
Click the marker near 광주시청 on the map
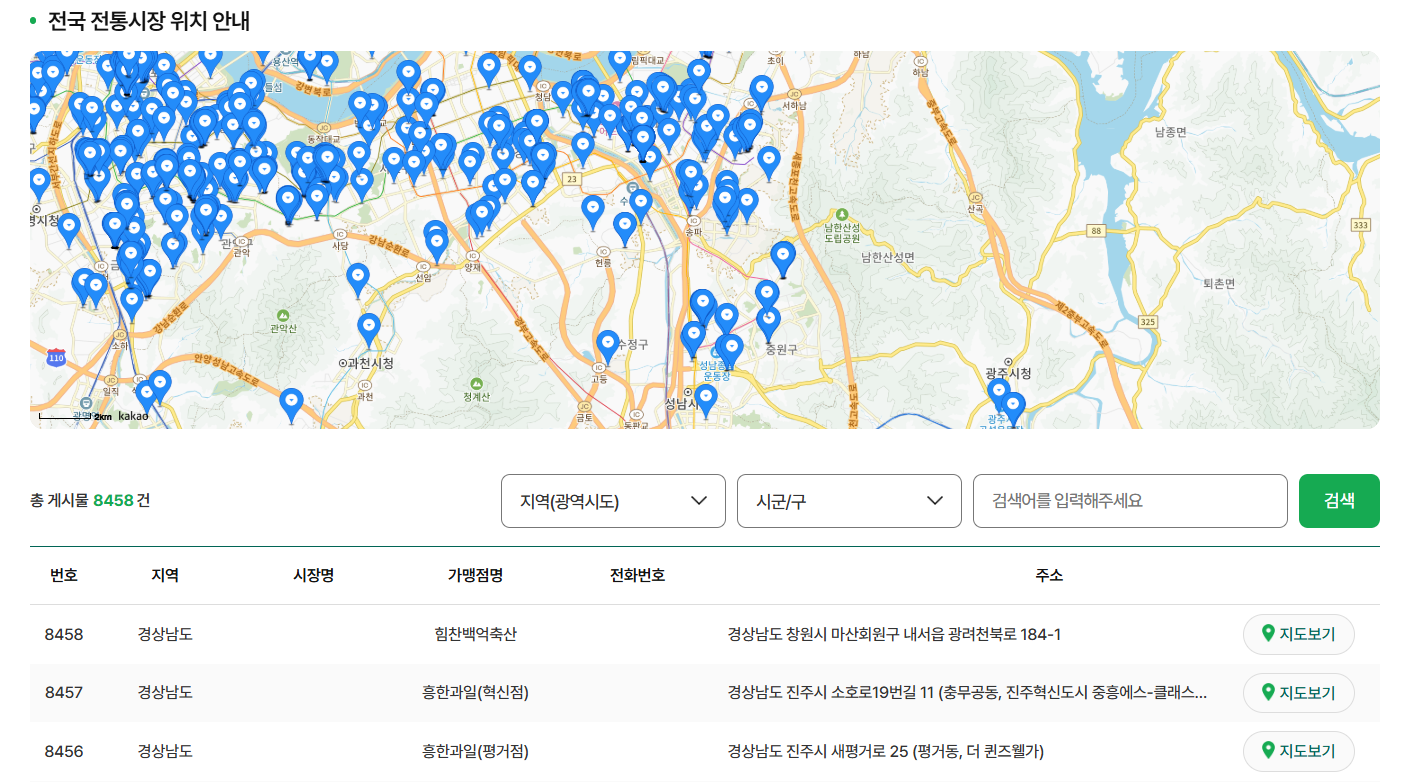[x=1000, y=392]
